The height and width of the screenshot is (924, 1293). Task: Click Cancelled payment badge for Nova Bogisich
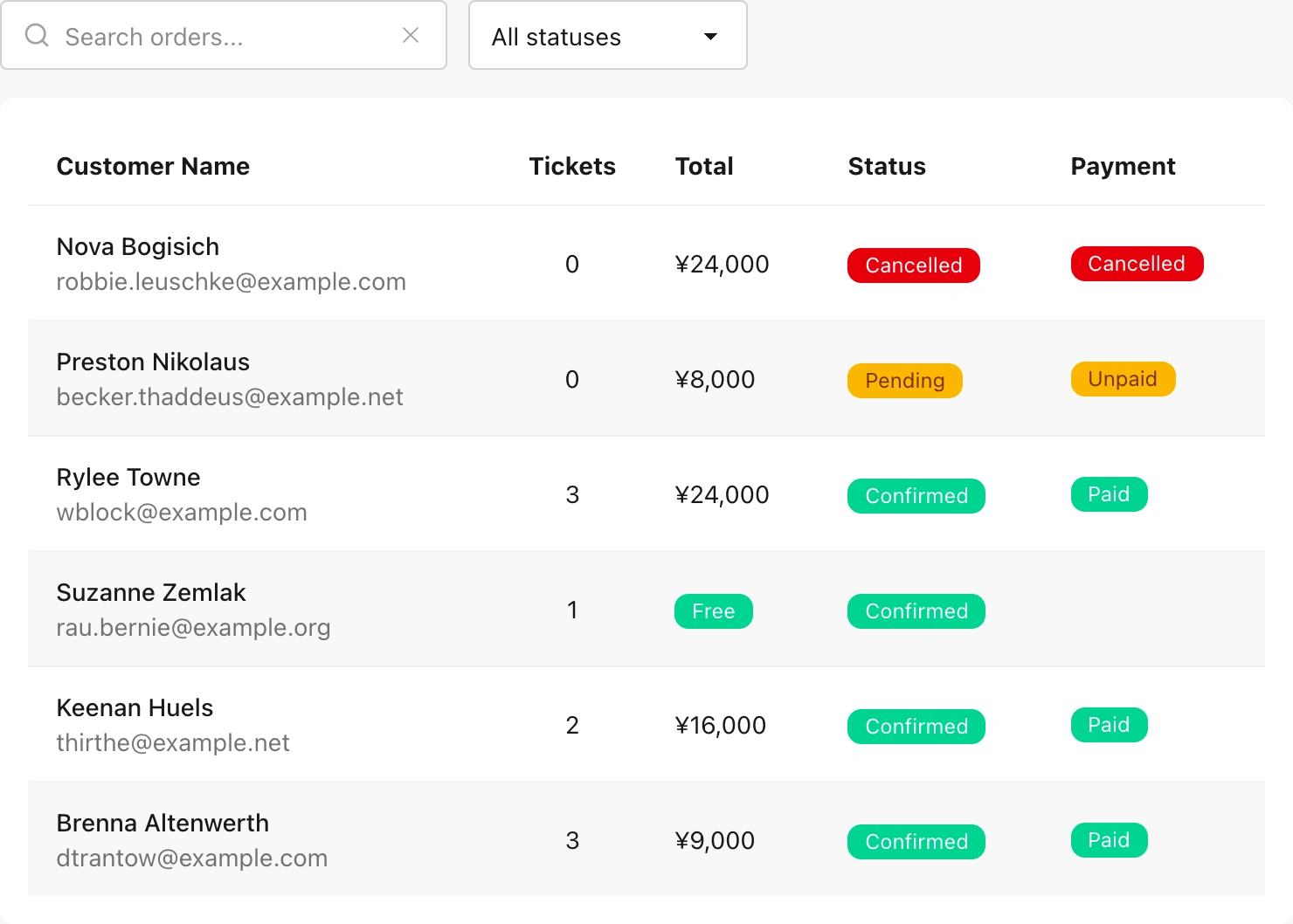1137,264
